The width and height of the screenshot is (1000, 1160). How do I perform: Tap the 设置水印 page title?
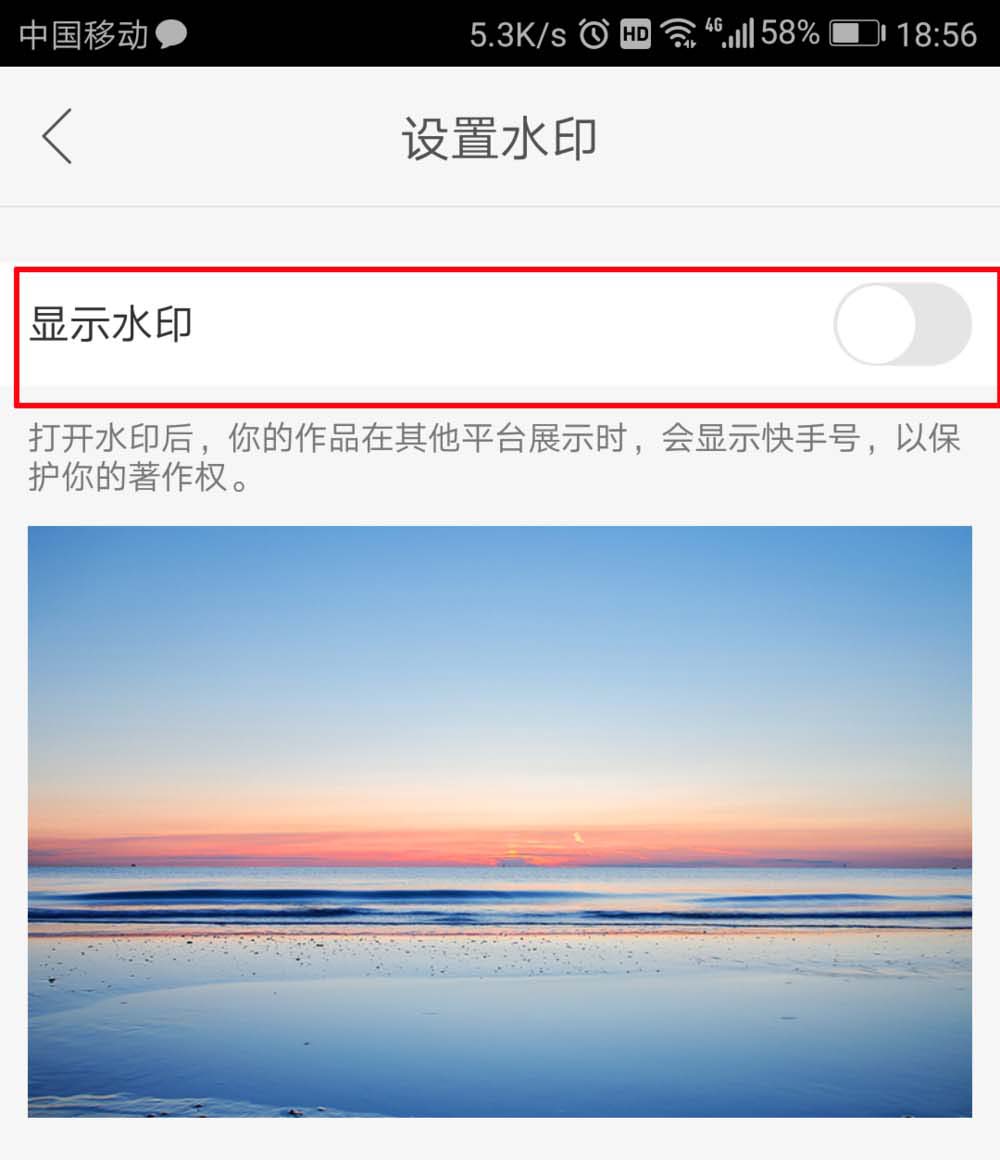[x=499, y=138]
